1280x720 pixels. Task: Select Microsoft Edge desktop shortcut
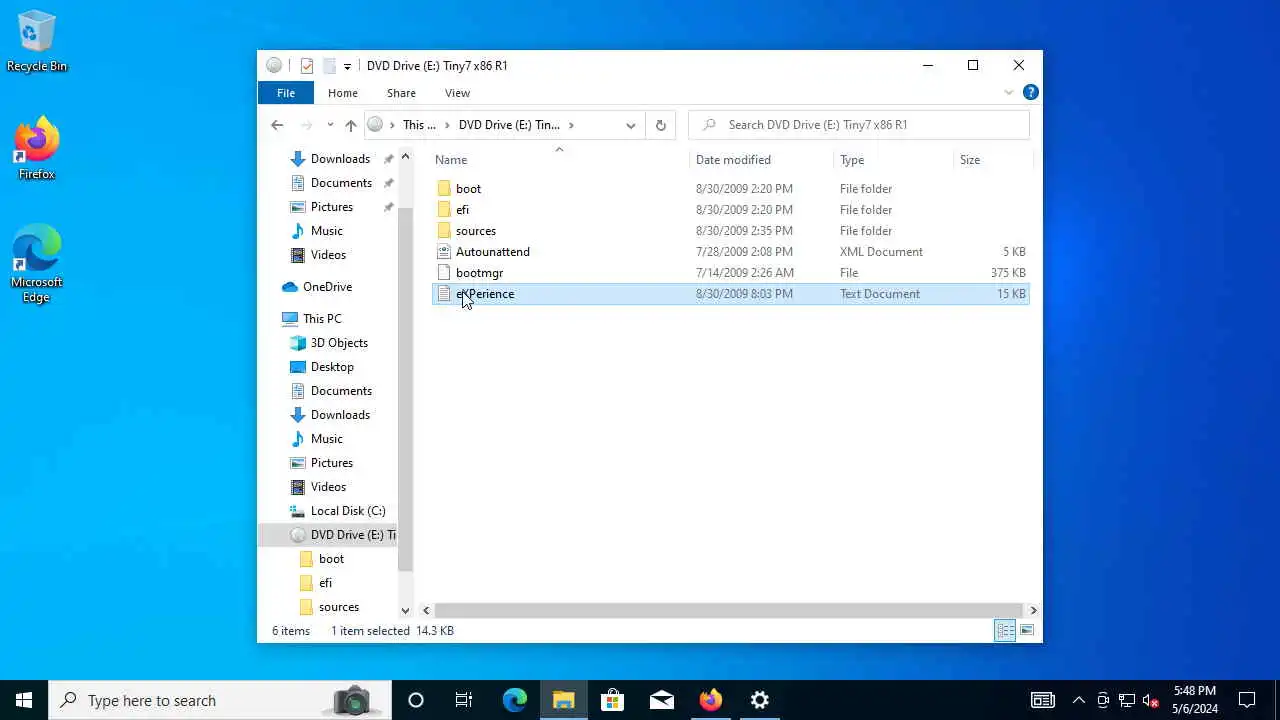point(37,264)
